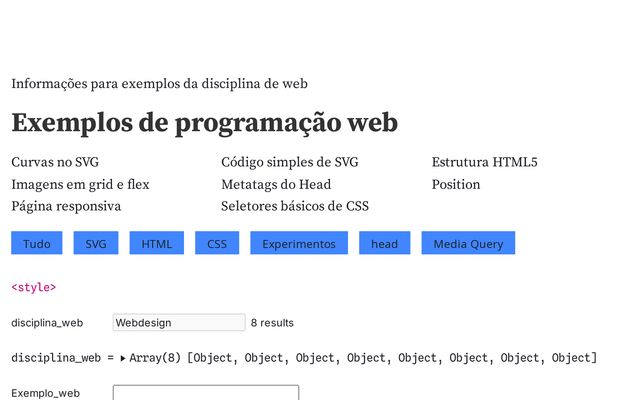Click the Exemplos de programação web heading
Viewport: 640px width, 400px height.
205,123
